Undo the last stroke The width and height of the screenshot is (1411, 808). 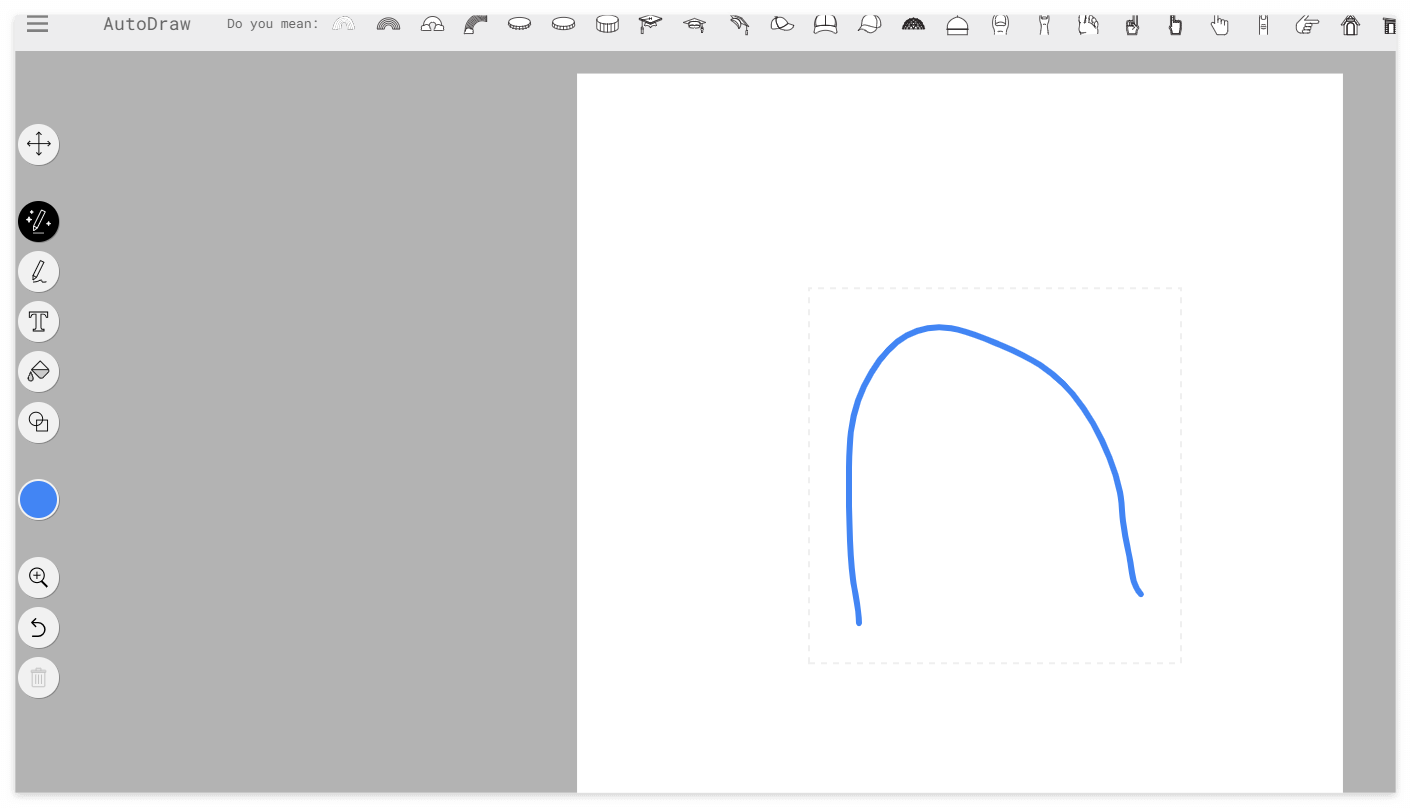[38, 627]
